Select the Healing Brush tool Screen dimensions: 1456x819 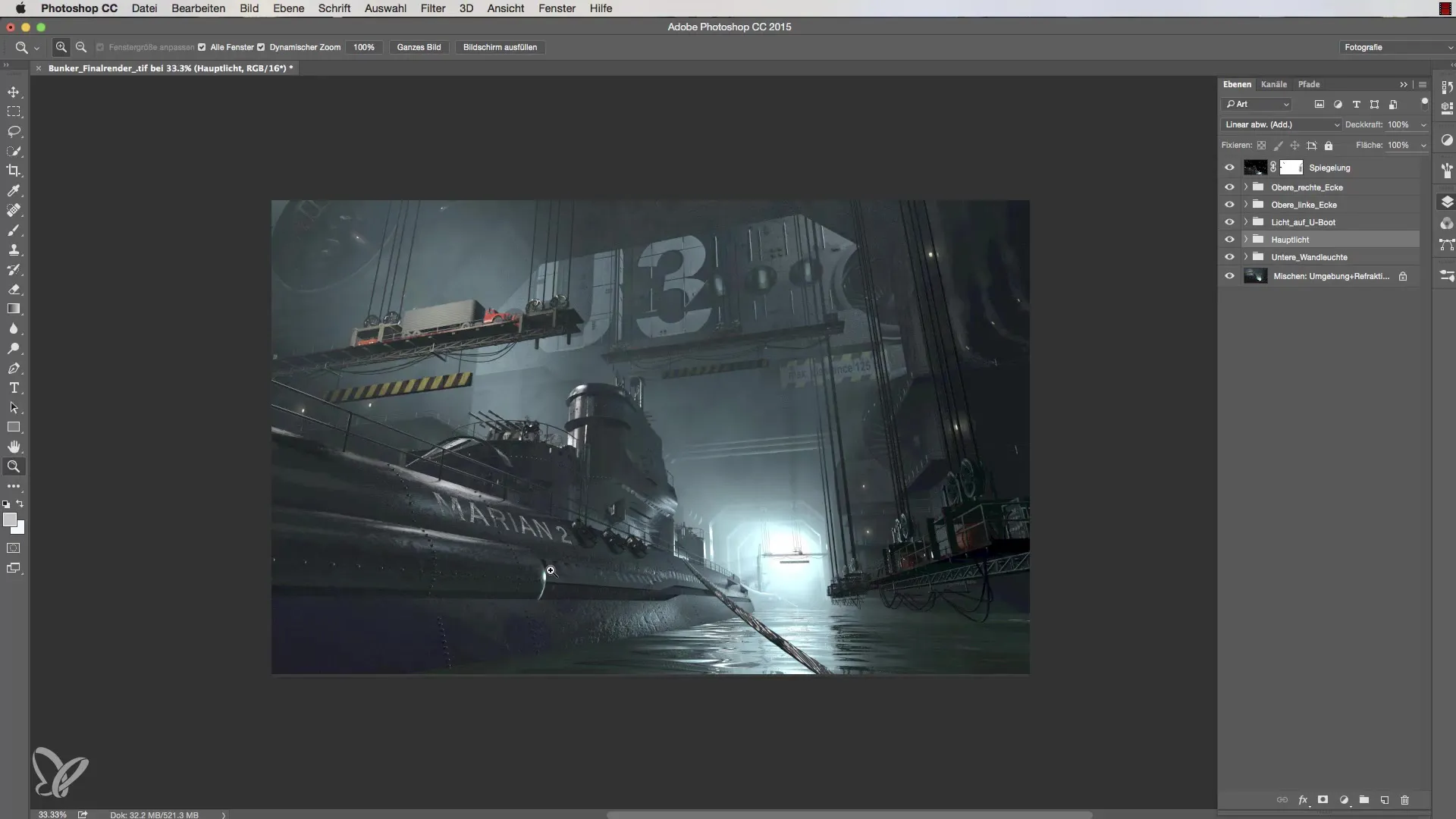pos(14,210)
